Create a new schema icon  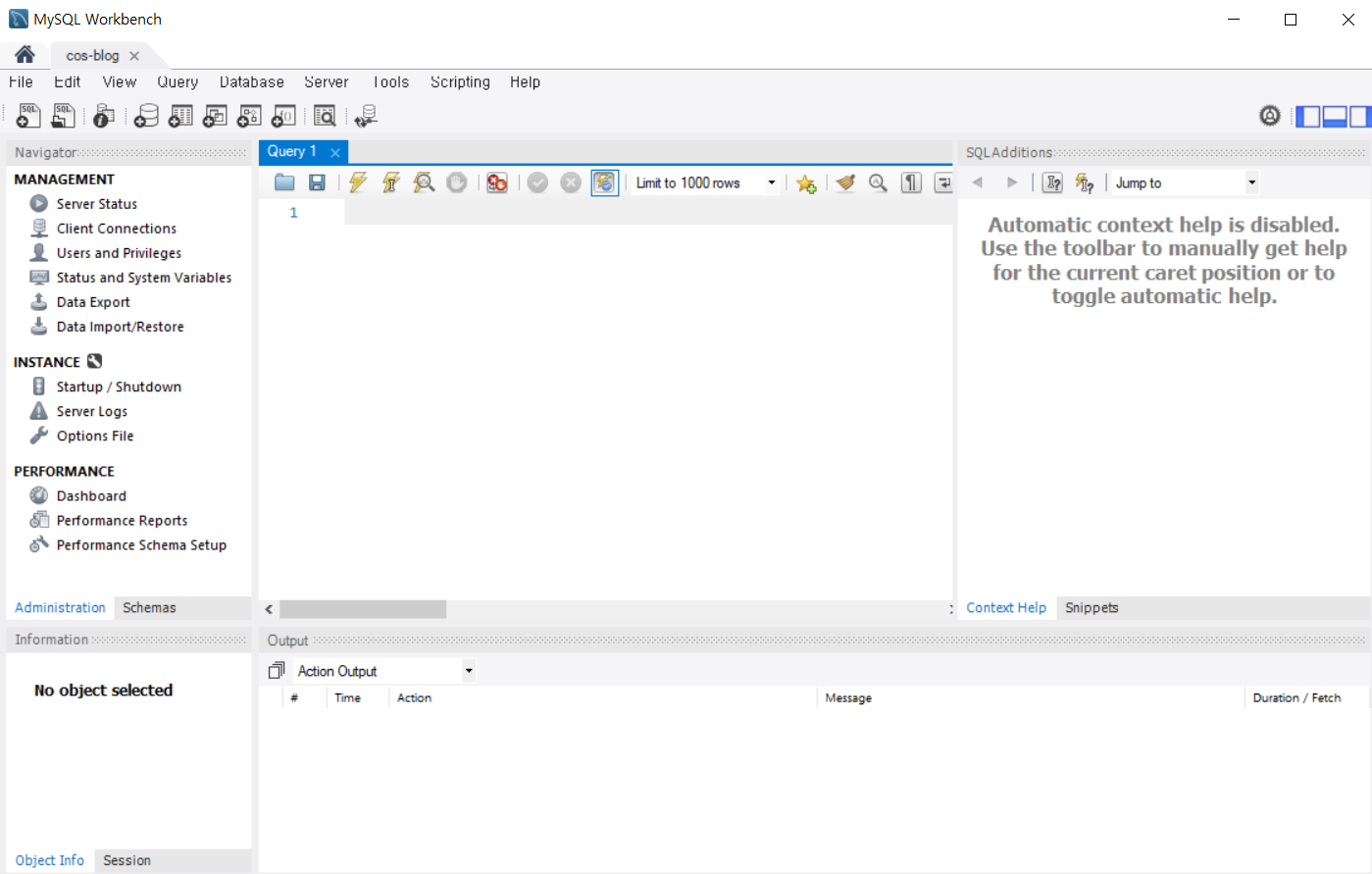click(x=146, y=116)
